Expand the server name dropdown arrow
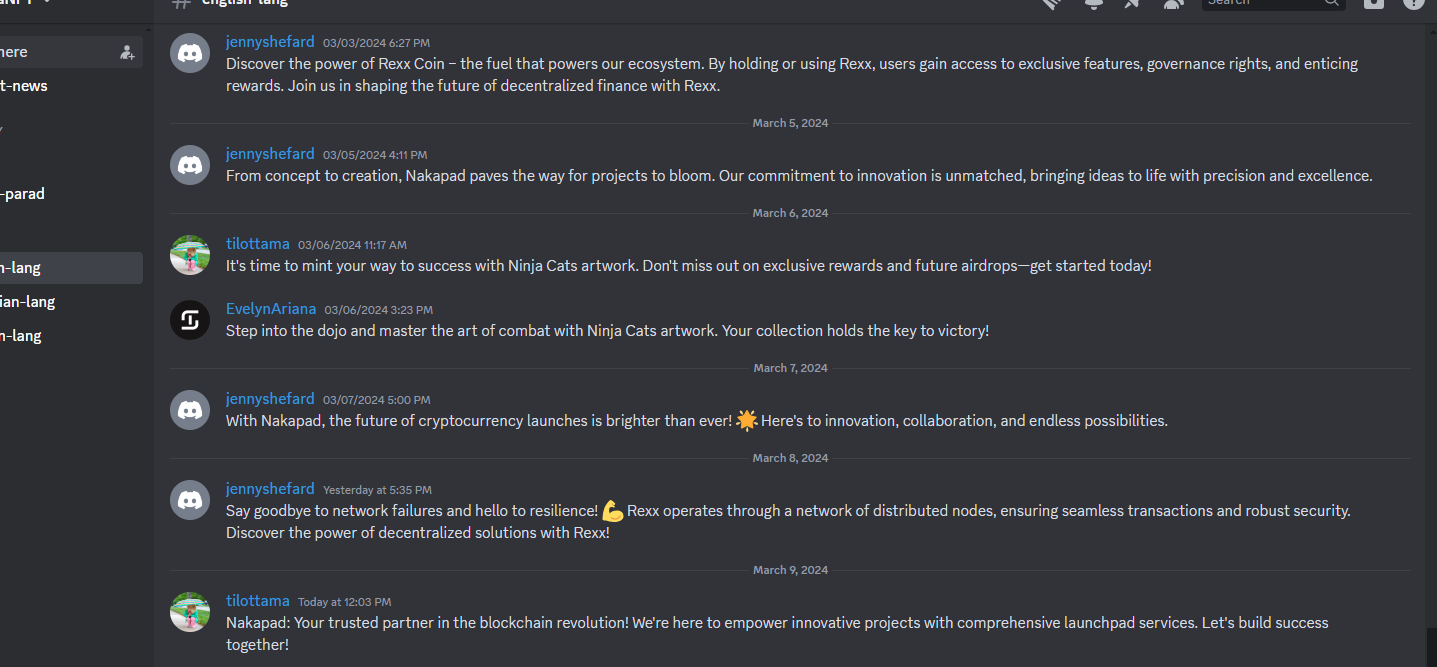Viewport: 1437px width, 667px height. pos(47,3)
